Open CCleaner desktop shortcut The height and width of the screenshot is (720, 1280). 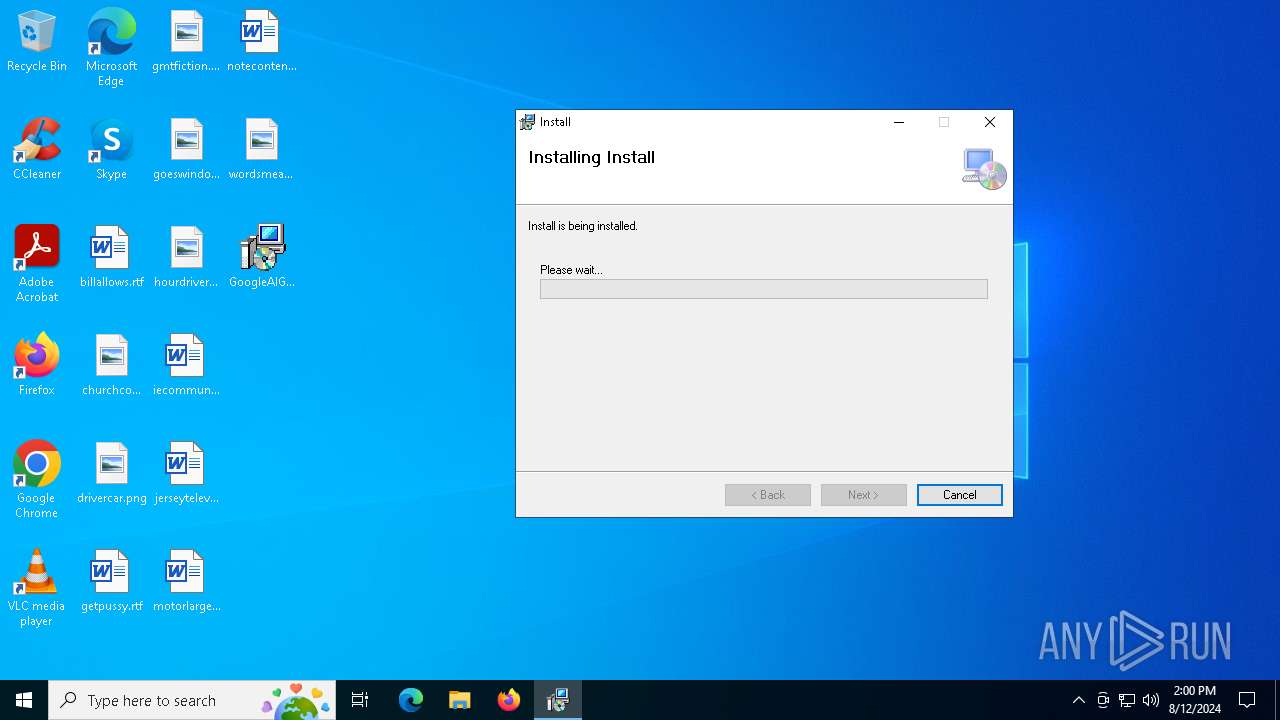[x=37, y=150]
